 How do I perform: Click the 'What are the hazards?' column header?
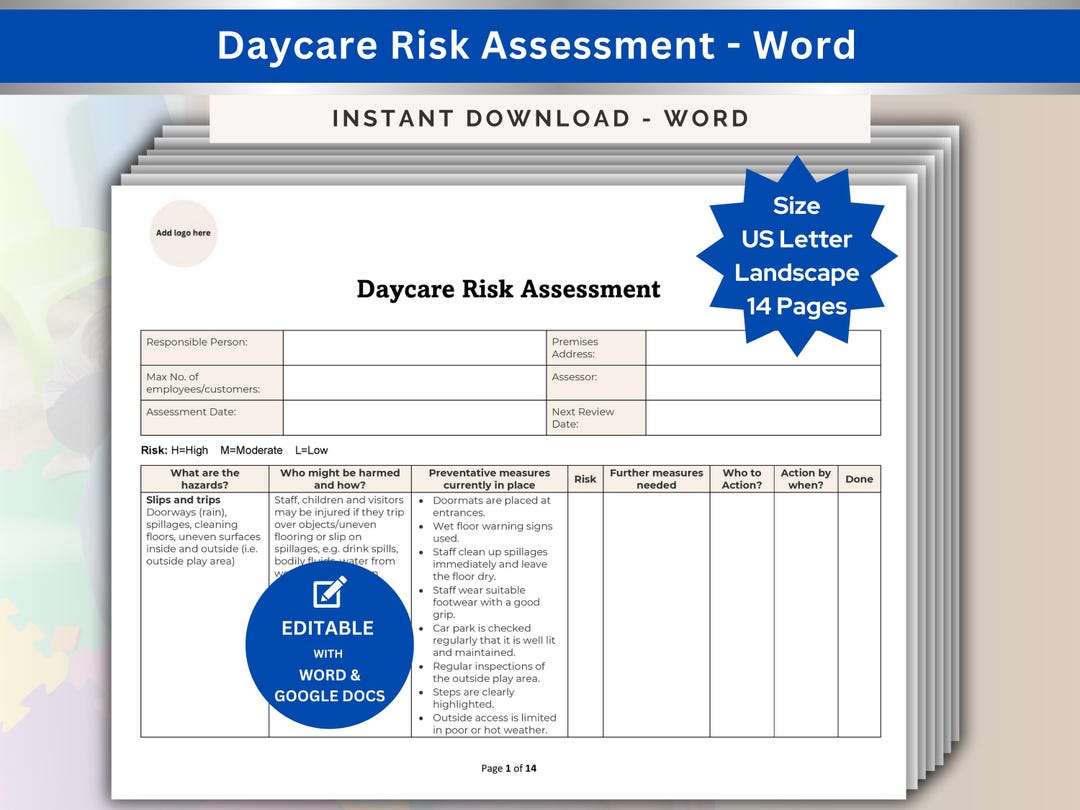(205, 478)
